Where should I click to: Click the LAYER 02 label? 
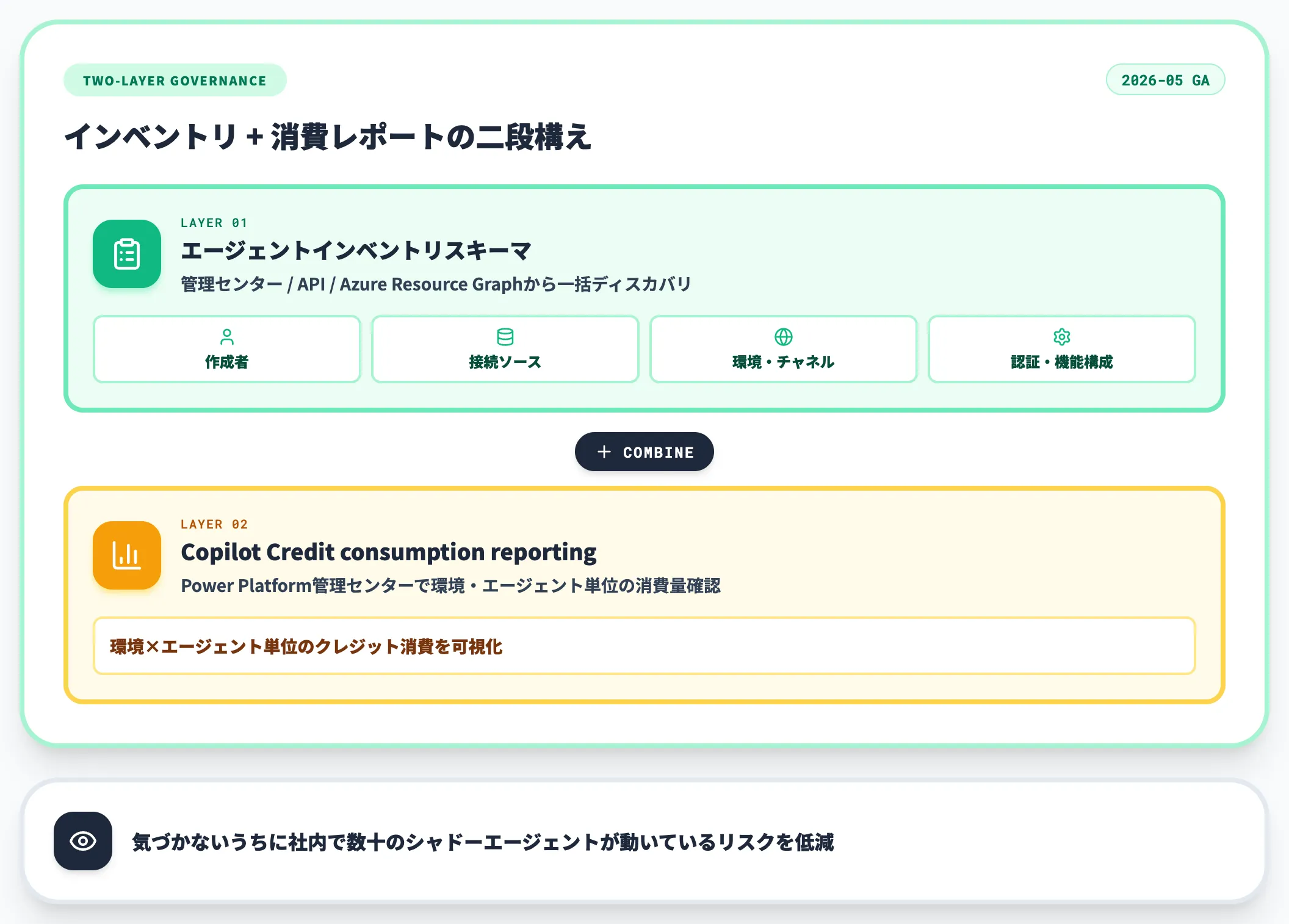214,524
